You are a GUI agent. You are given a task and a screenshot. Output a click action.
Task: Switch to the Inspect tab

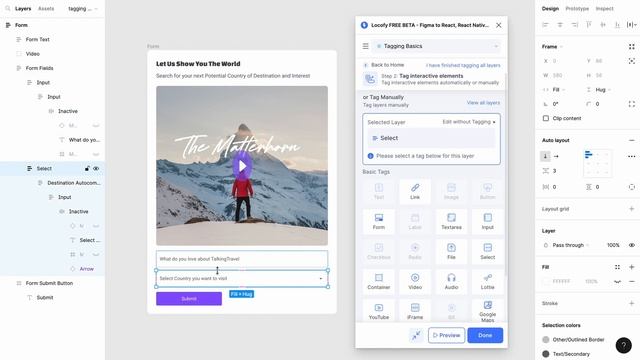click(x=604, y=9)
